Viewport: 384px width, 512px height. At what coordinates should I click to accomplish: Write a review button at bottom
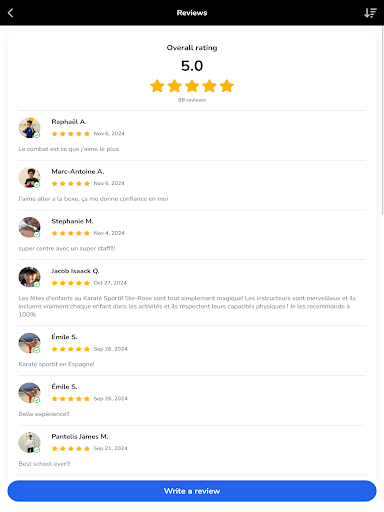point(192,491)
